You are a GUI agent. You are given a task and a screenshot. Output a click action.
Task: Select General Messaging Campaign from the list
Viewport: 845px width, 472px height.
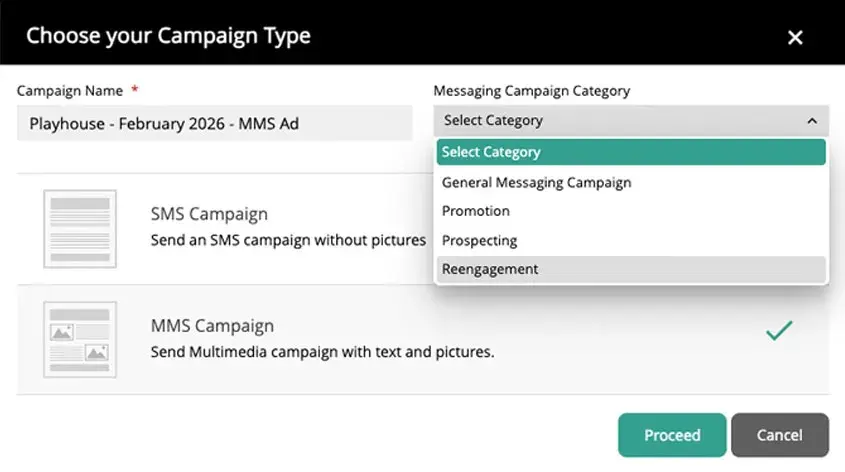pyautogui.click(x=537, y=183)
